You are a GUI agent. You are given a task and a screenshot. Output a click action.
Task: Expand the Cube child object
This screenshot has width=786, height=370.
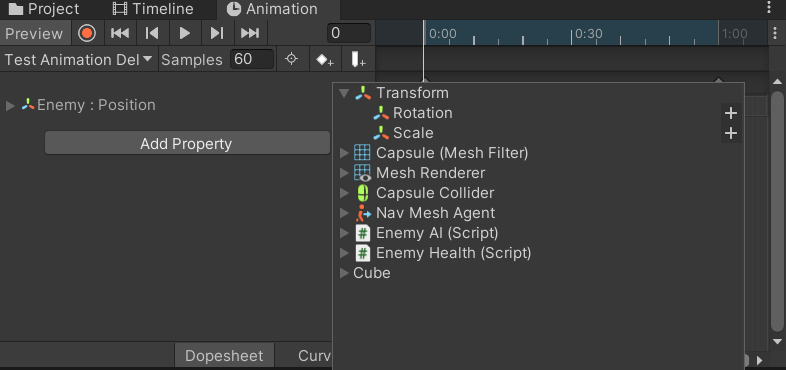coord(344,273)
